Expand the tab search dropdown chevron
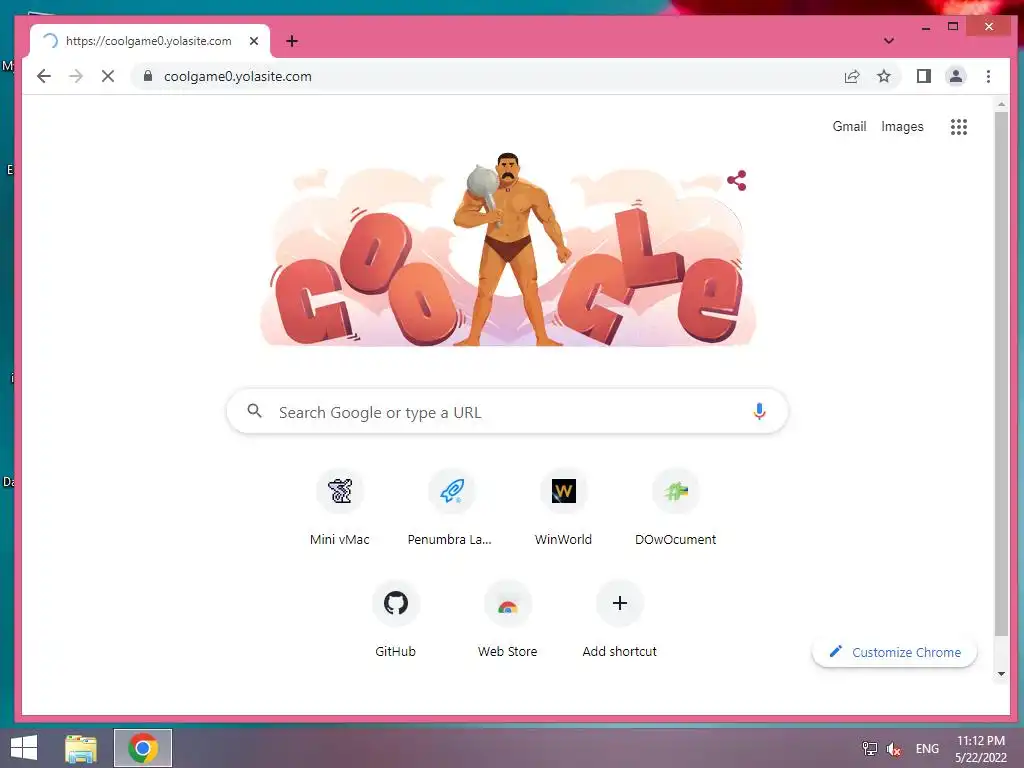The height and width of the screenshot is (768, 1024). point(889,40)
